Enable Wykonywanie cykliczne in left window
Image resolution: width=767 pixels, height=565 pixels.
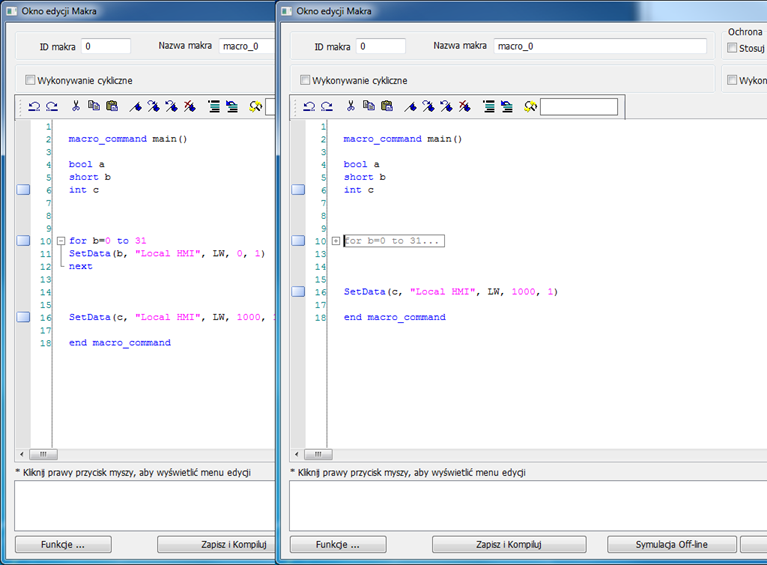click(x=30, y=80)
